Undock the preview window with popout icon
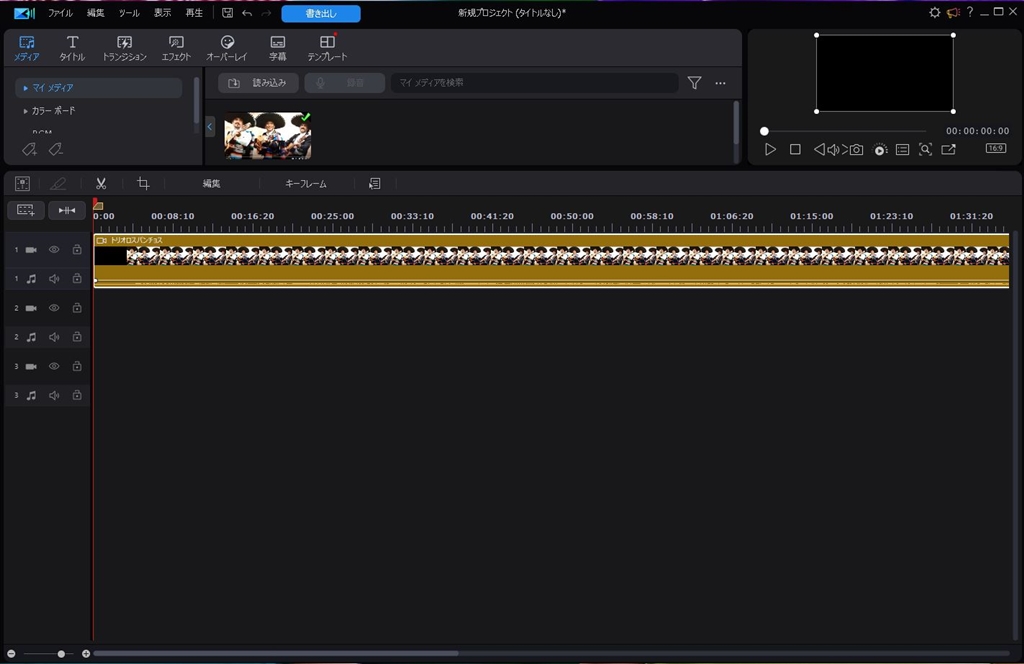Image resolution: width=1024 pixels, height=664 pixels. coord(948,150)
